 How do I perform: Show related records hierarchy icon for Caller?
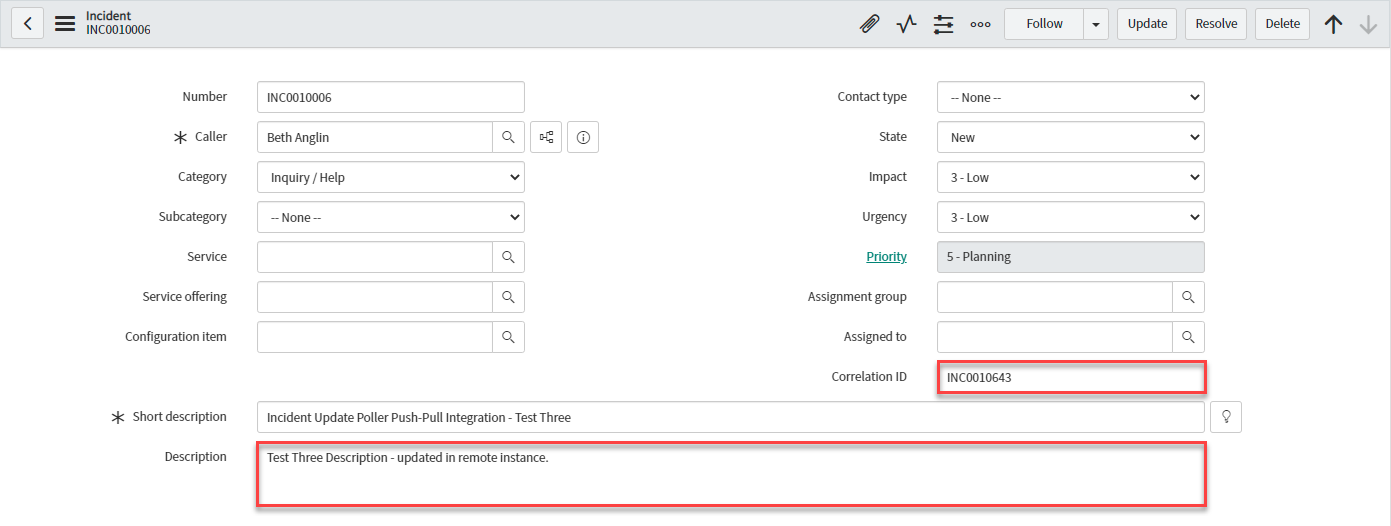pyautogui.click(x=547, y=137)
